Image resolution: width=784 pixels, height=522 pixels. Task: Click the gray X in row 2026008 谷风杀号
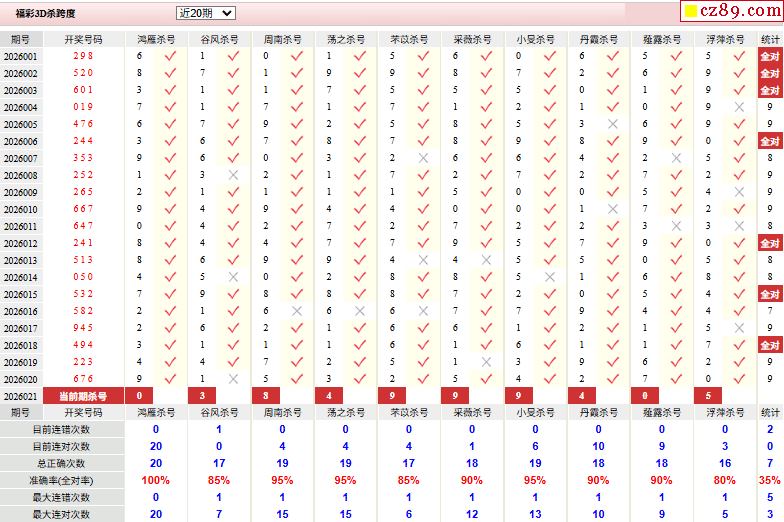pyautogui.click(x=233, y=175)
